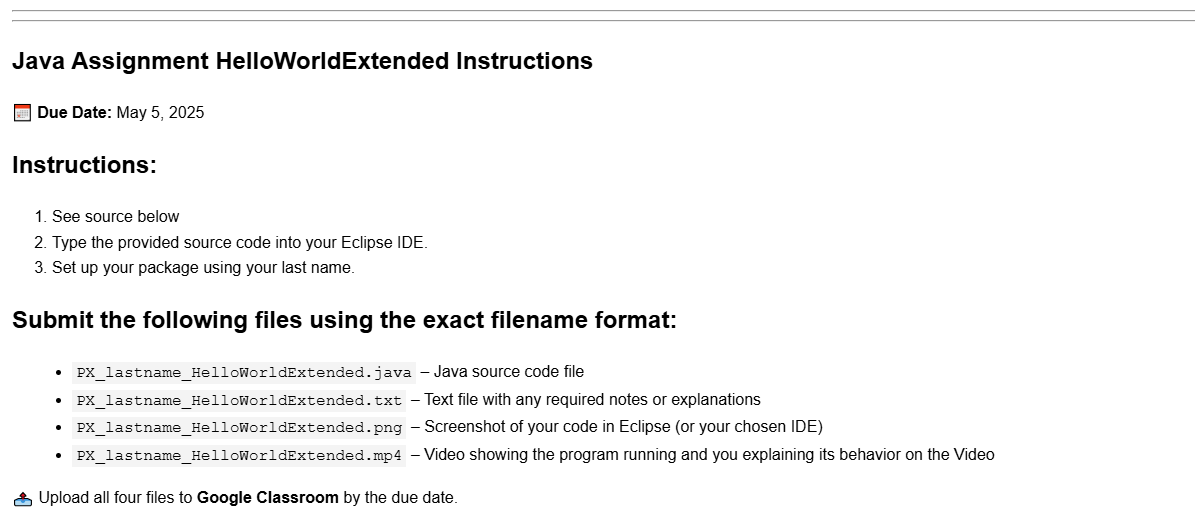The image size is (1195, 522).
Task: Click the calendar icon beside Due Date
Action: 22,113
